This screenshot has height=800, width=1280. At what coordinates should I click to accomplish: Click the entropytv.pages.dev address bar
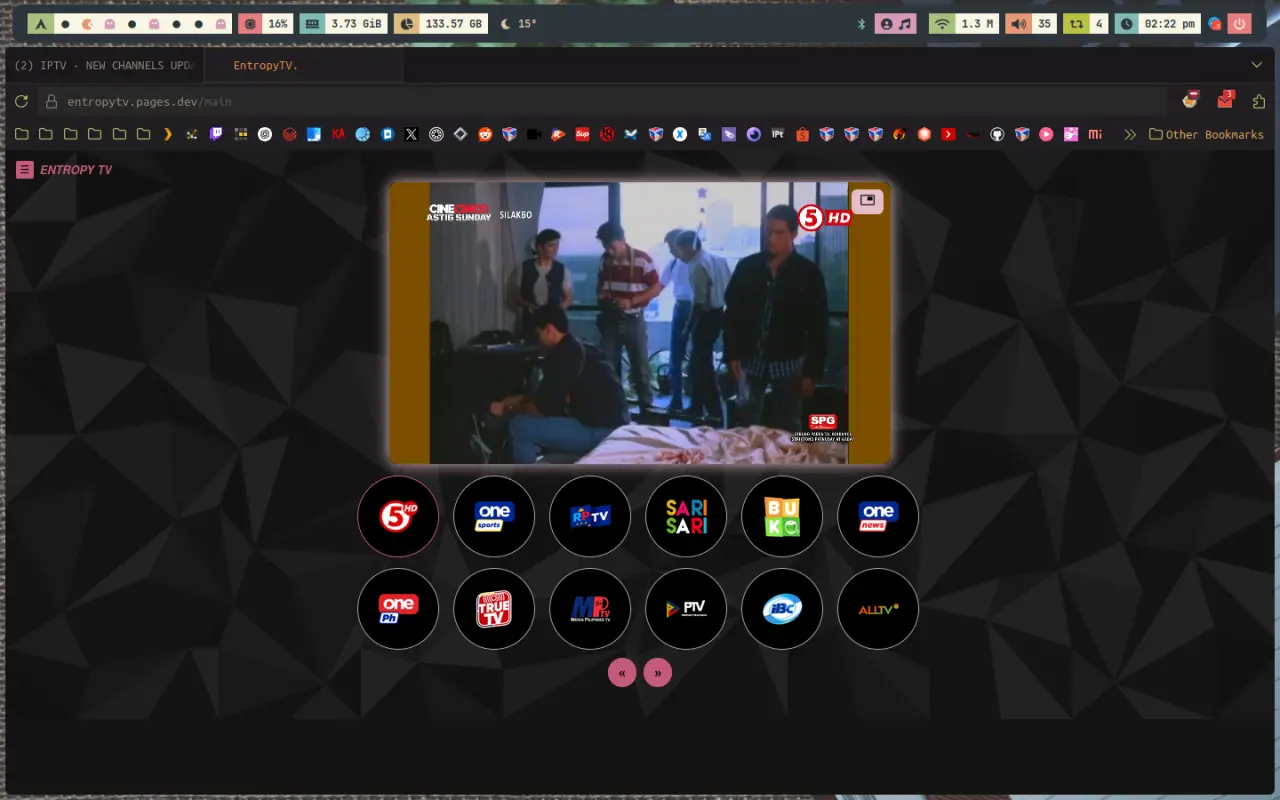point(603,101)
